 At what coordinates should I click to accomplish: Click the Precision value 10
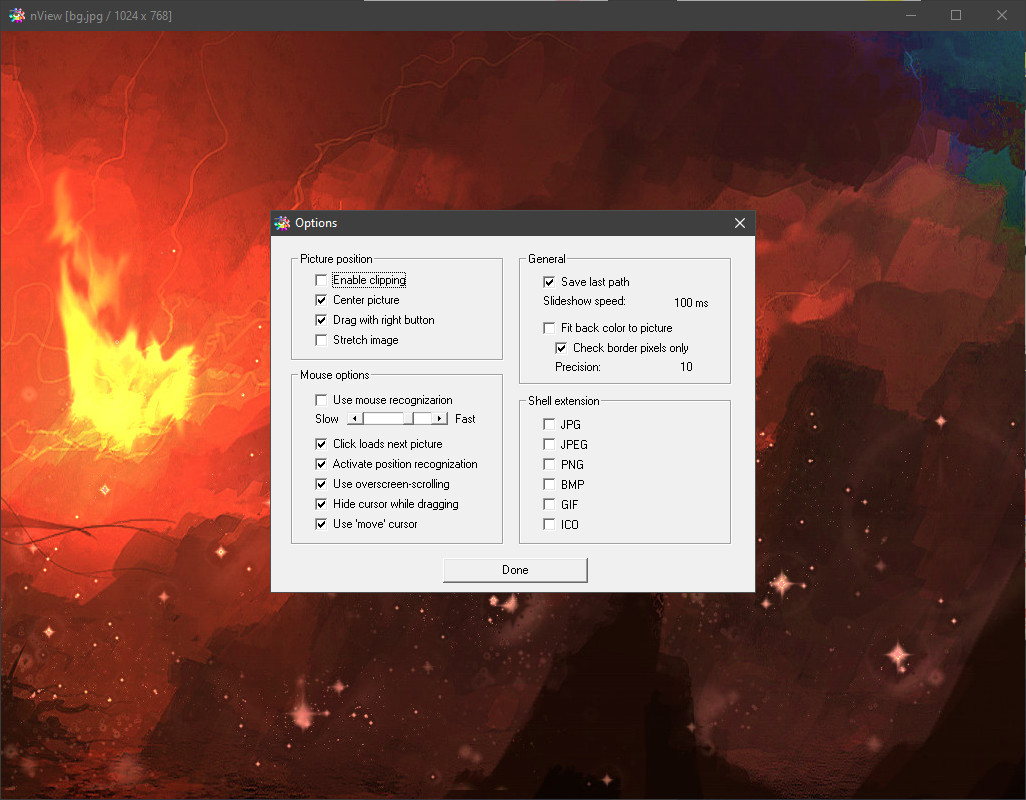[686, 367]
